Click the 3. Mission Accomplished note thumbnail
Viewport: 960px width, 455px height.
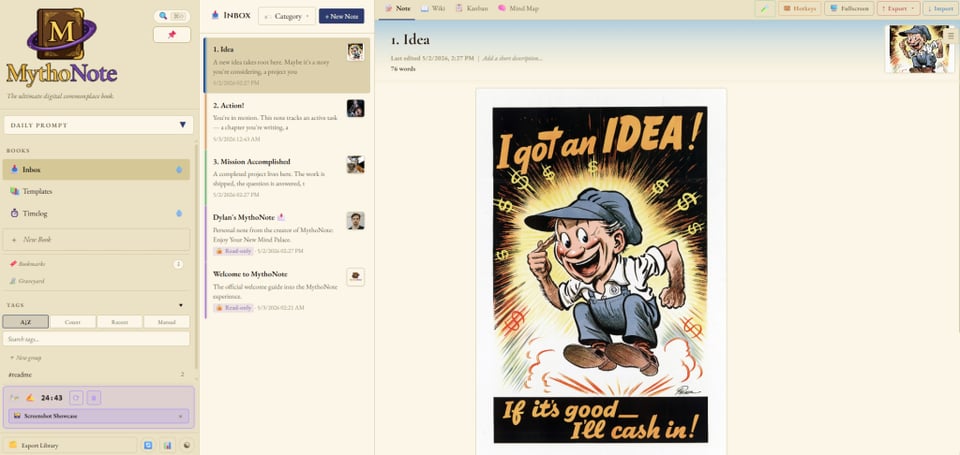click(355, 164)
